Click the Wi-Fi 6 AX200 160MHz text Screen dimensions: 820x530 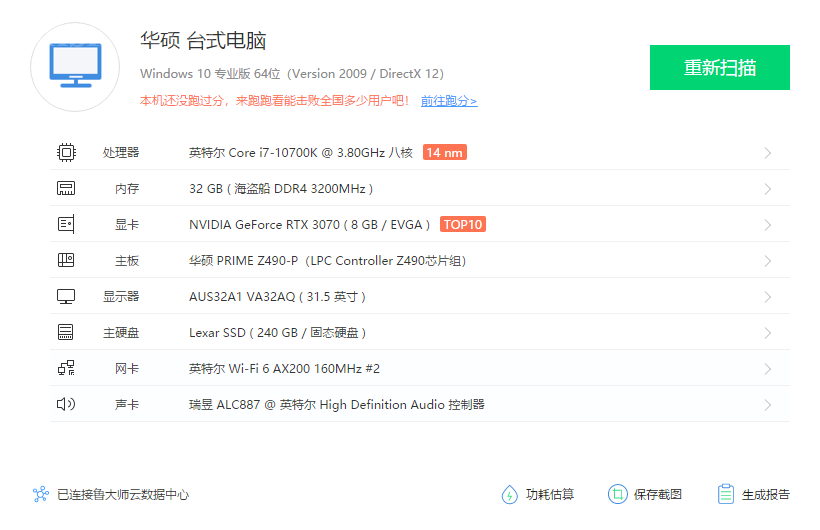click(284, 368)
